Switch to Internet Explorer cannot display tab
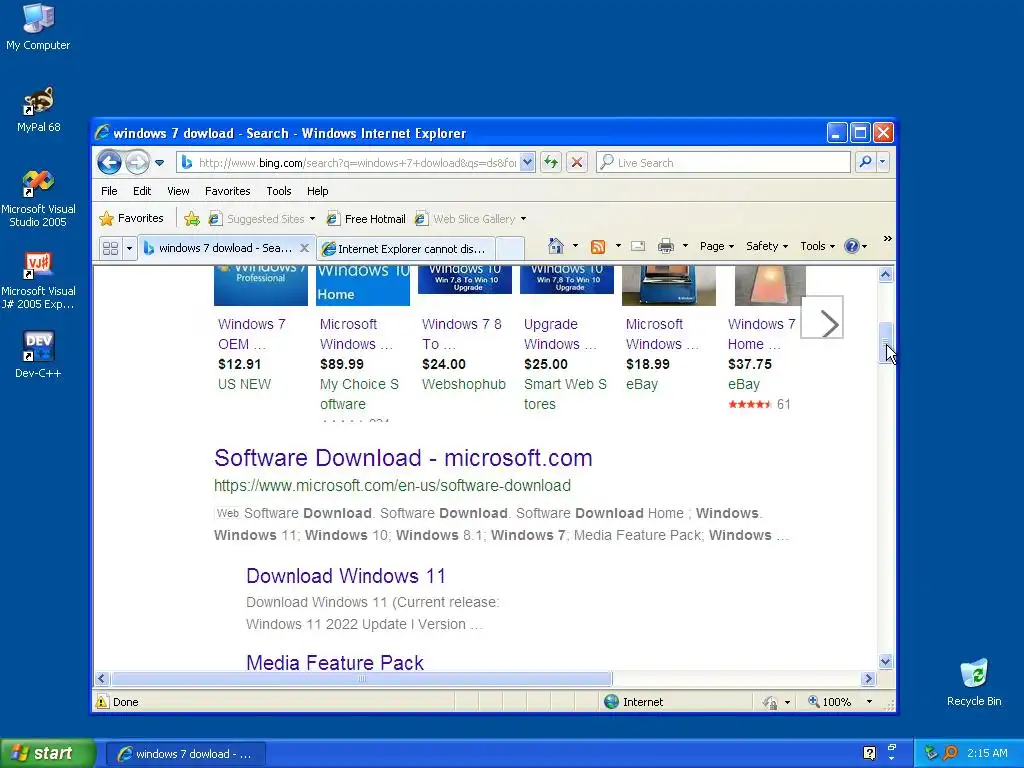Viewport: 1024px width, 768px height. pyautogui.click(x=406, y=249)
